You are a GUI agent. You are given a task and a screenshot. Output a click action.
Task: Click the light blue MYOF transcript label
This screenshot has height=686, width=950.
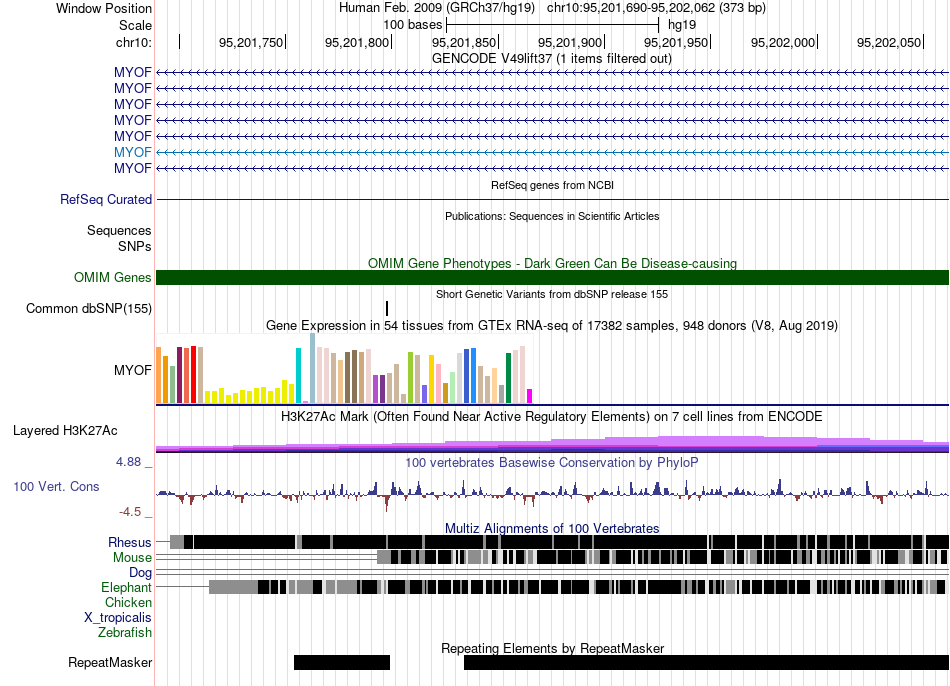pyautogui.click(x=133, y=152)
